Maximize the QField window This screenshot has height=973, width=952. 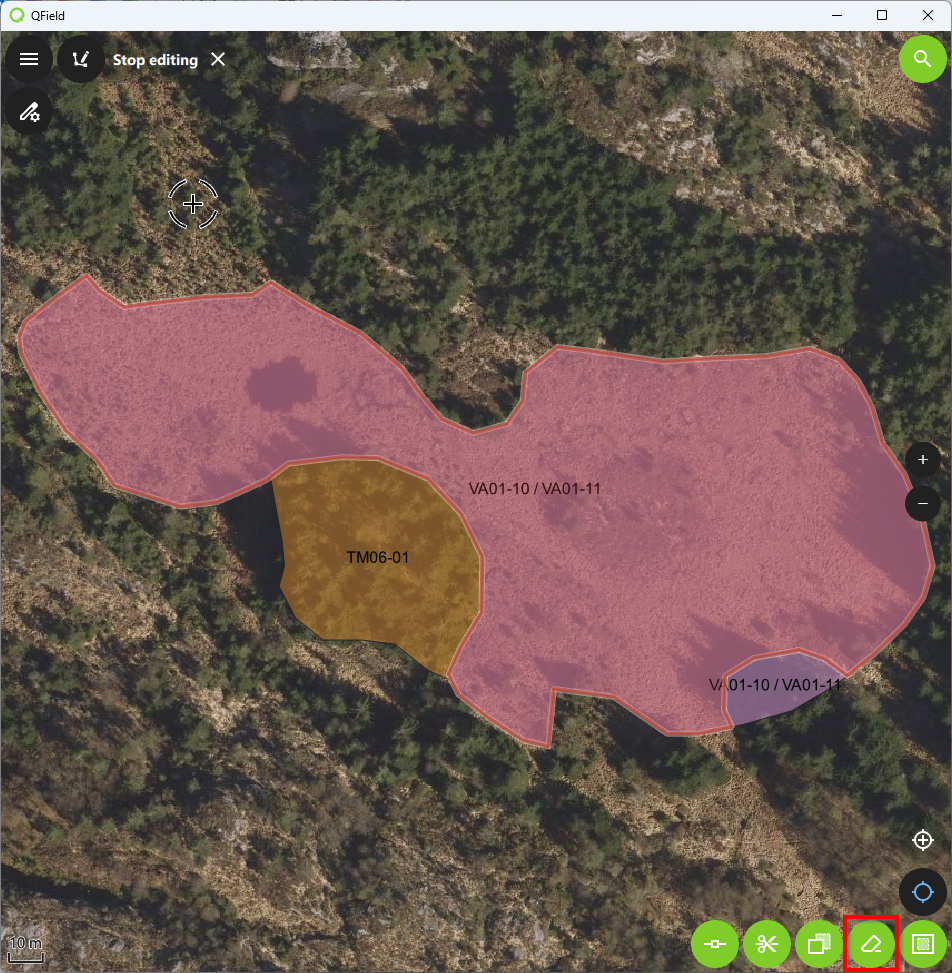(882, 15)
